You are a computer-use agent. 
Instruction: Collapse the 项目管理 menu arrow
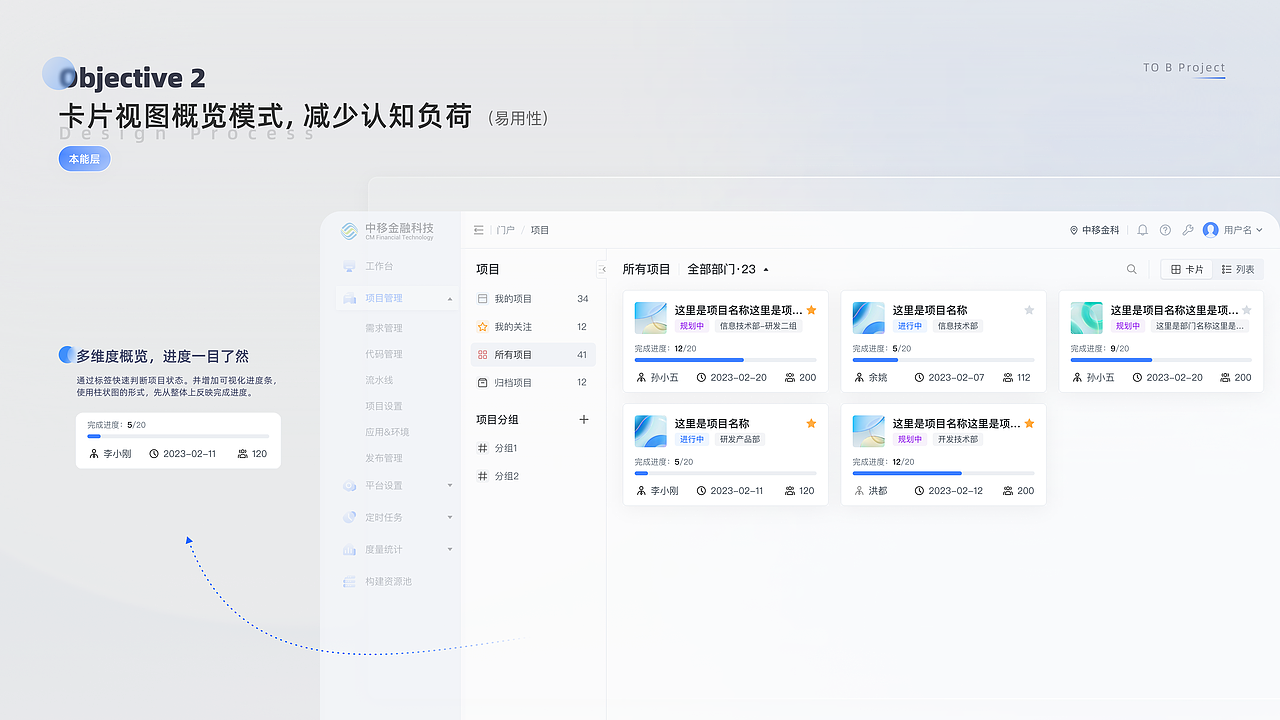point(449,298)
